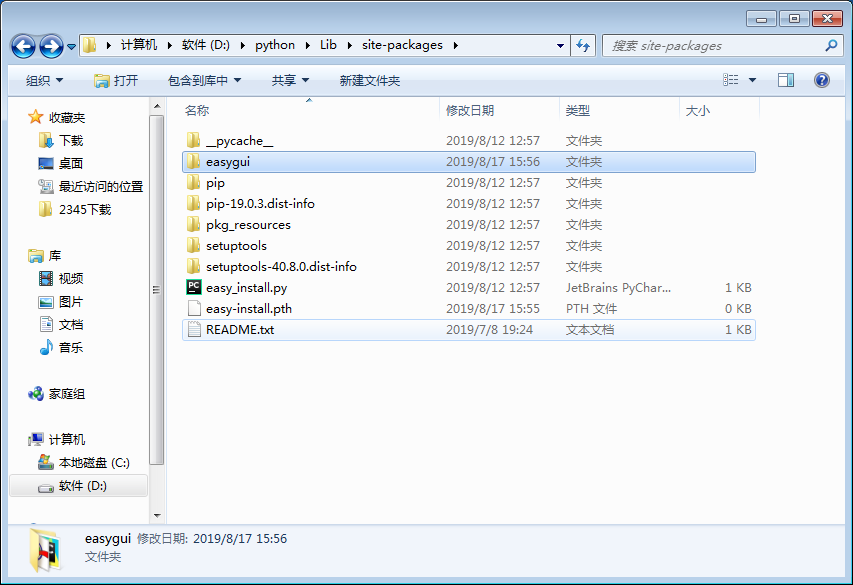Screen dimensions: 853x585
Task: Click the PyCharm icon of easy_install.py
Action: pyautogui.click(x=194, y=288)
